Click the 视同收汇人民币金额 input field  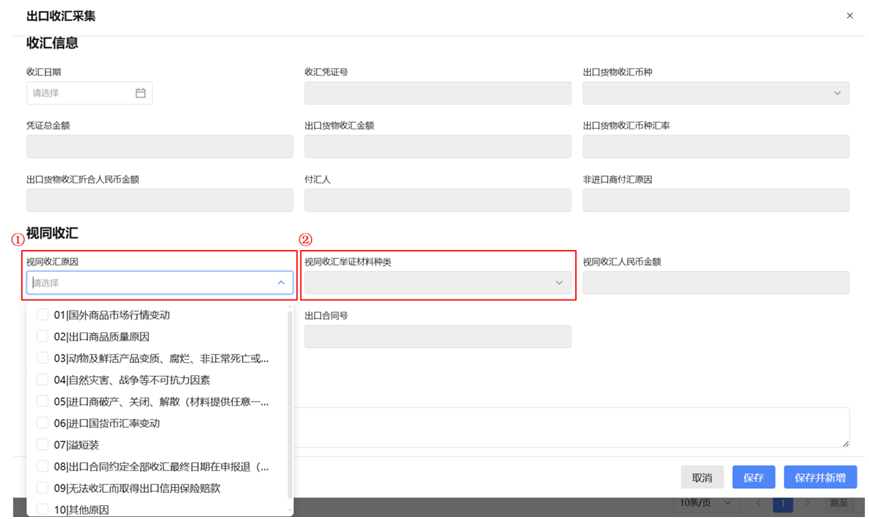pyautogui.click(x=715, y=283)
